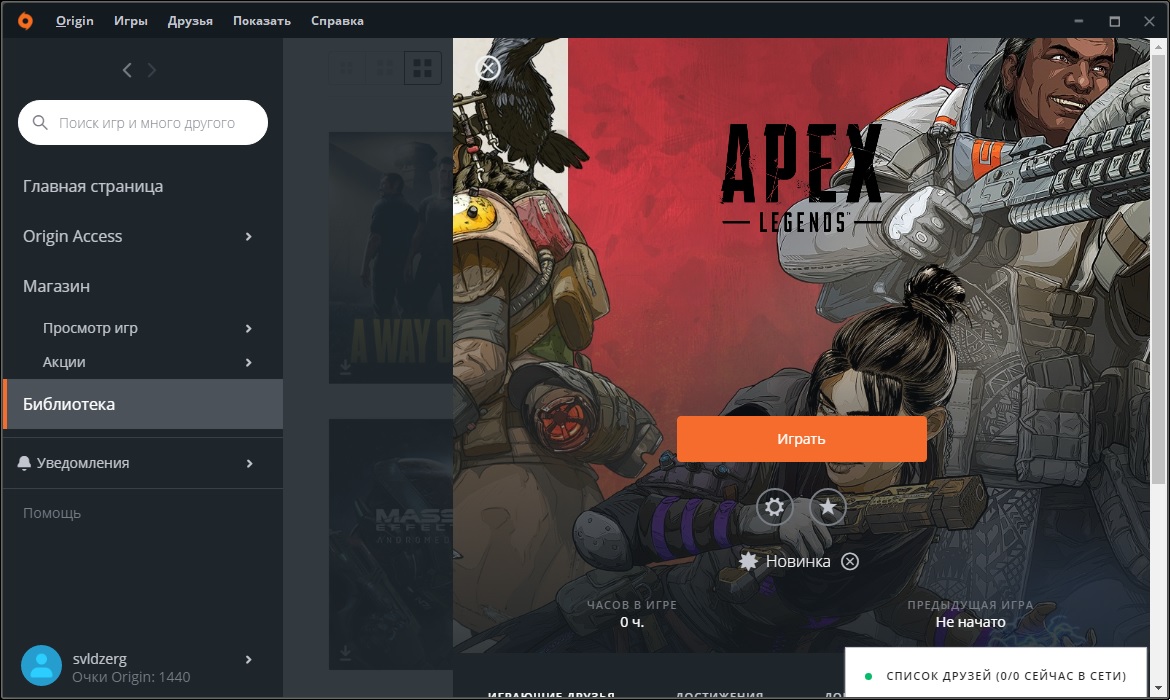Open the Список друзей chat bar
This screenshot has height=700, width=1170.
tap(995, 672)
